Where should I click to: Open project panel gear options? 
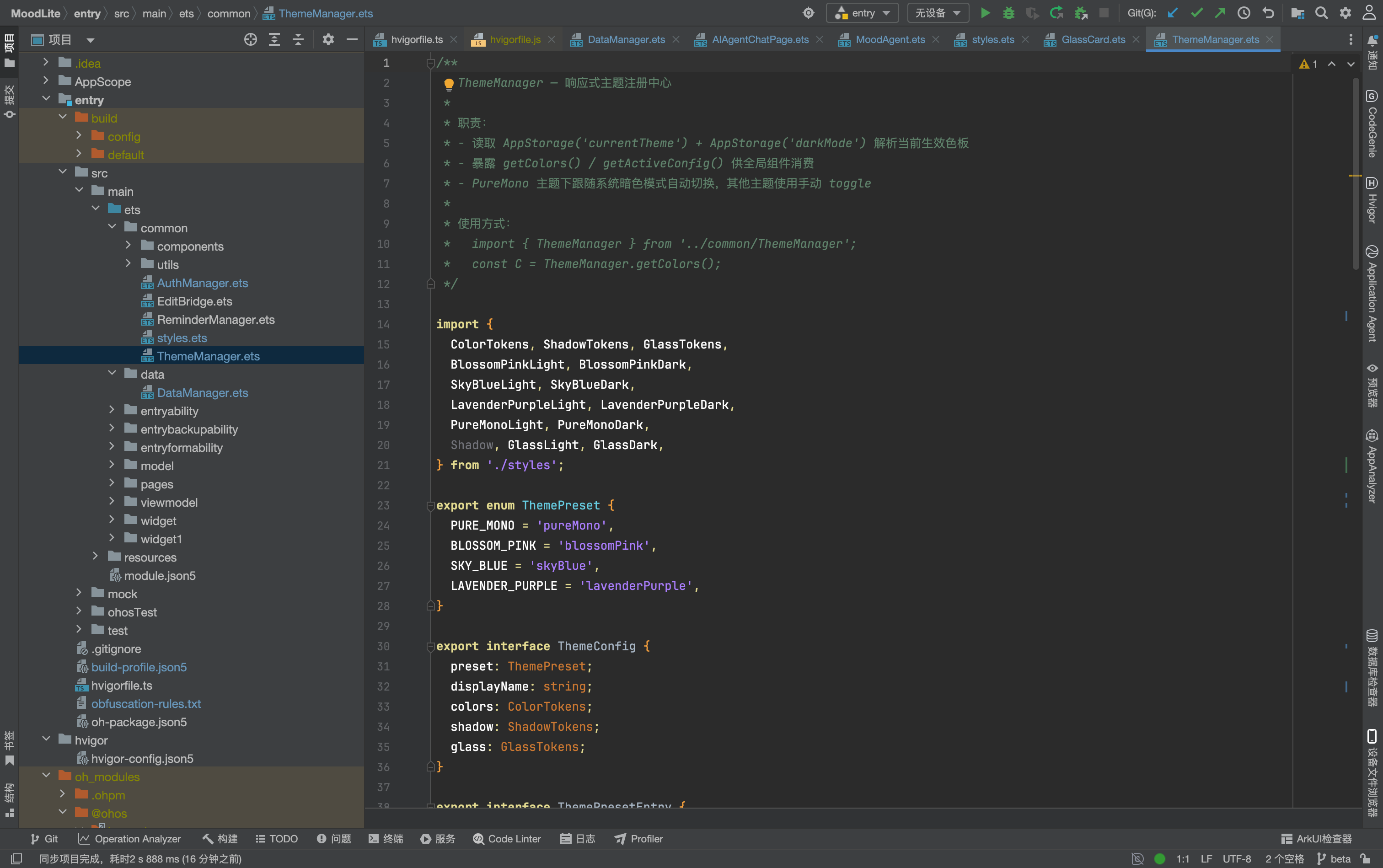[328, 40]
